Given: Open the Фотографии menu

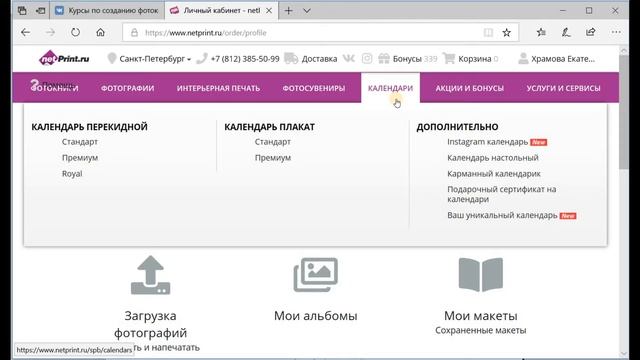Looking at the screenshot, I should [128, 88].
